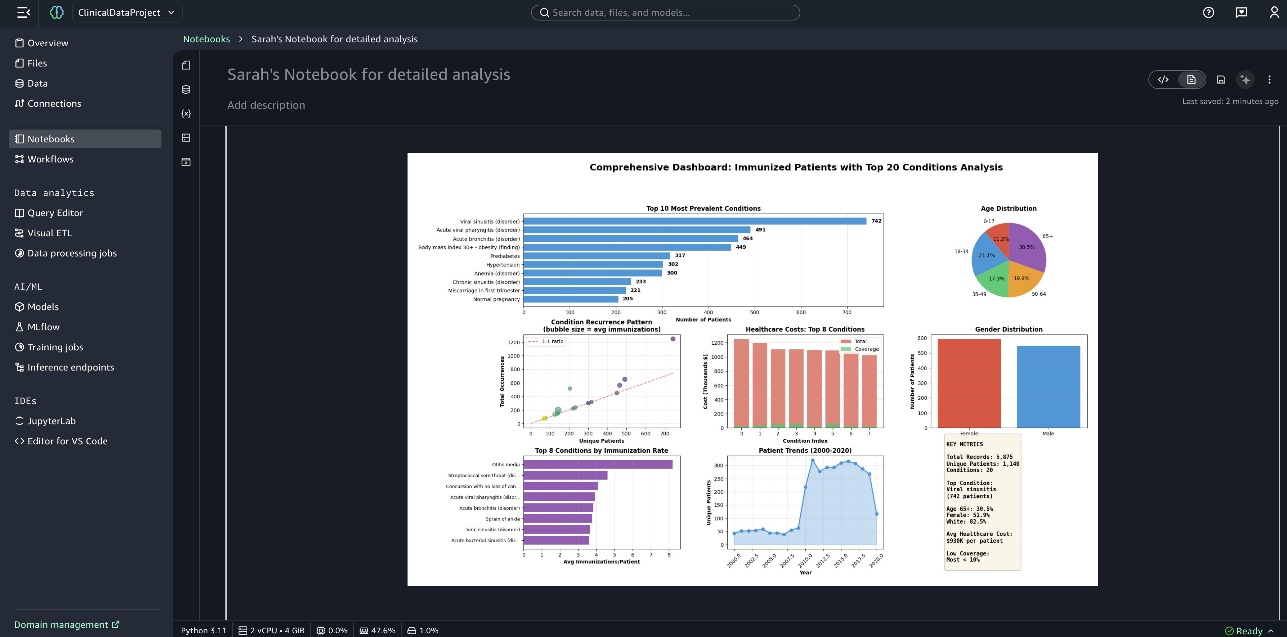The width and height of the screenshot is (1287, 637).
Task: Switch notebook to document view
Action: tap(1190, 80)
